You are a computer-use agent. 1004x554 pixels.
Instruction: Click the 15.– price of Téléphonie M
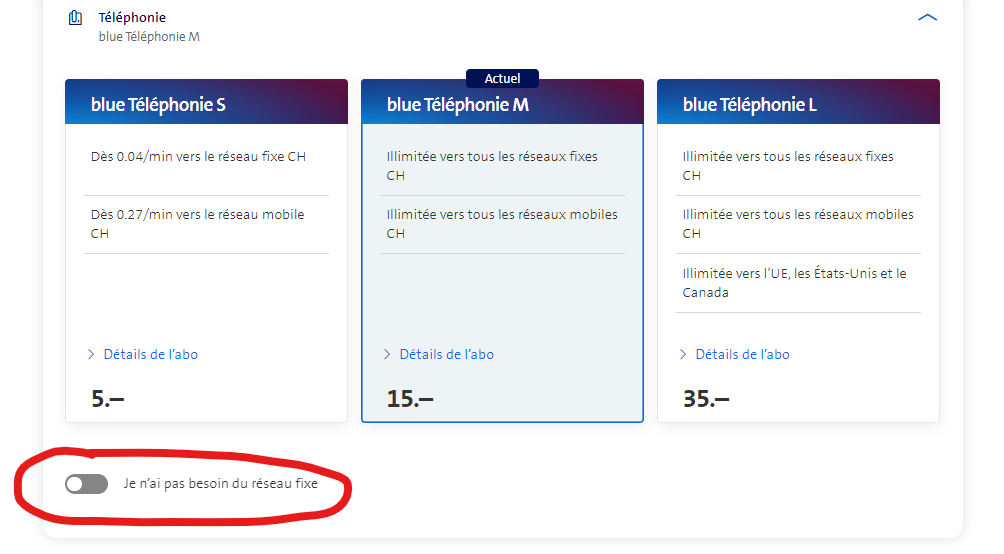point(410,398)
